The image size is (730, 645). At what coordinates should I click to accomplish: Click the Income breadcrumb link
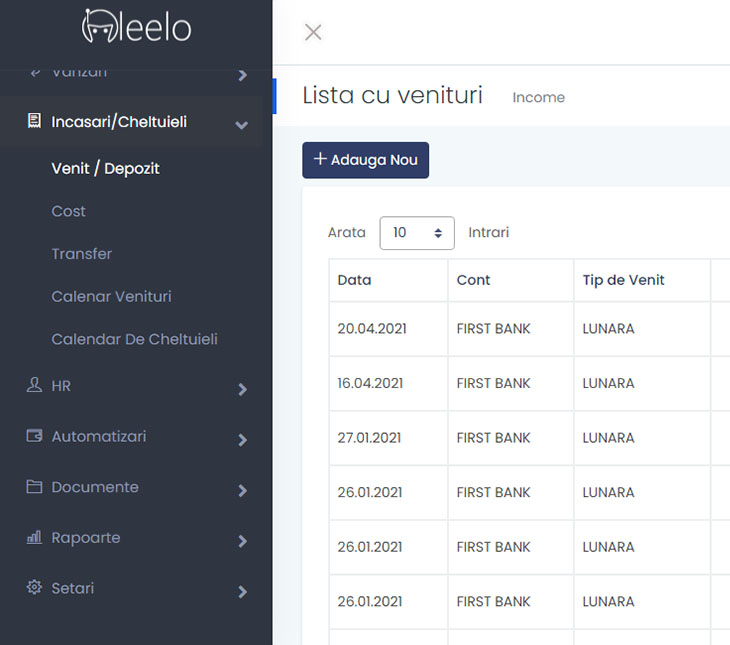pos(538,98)
